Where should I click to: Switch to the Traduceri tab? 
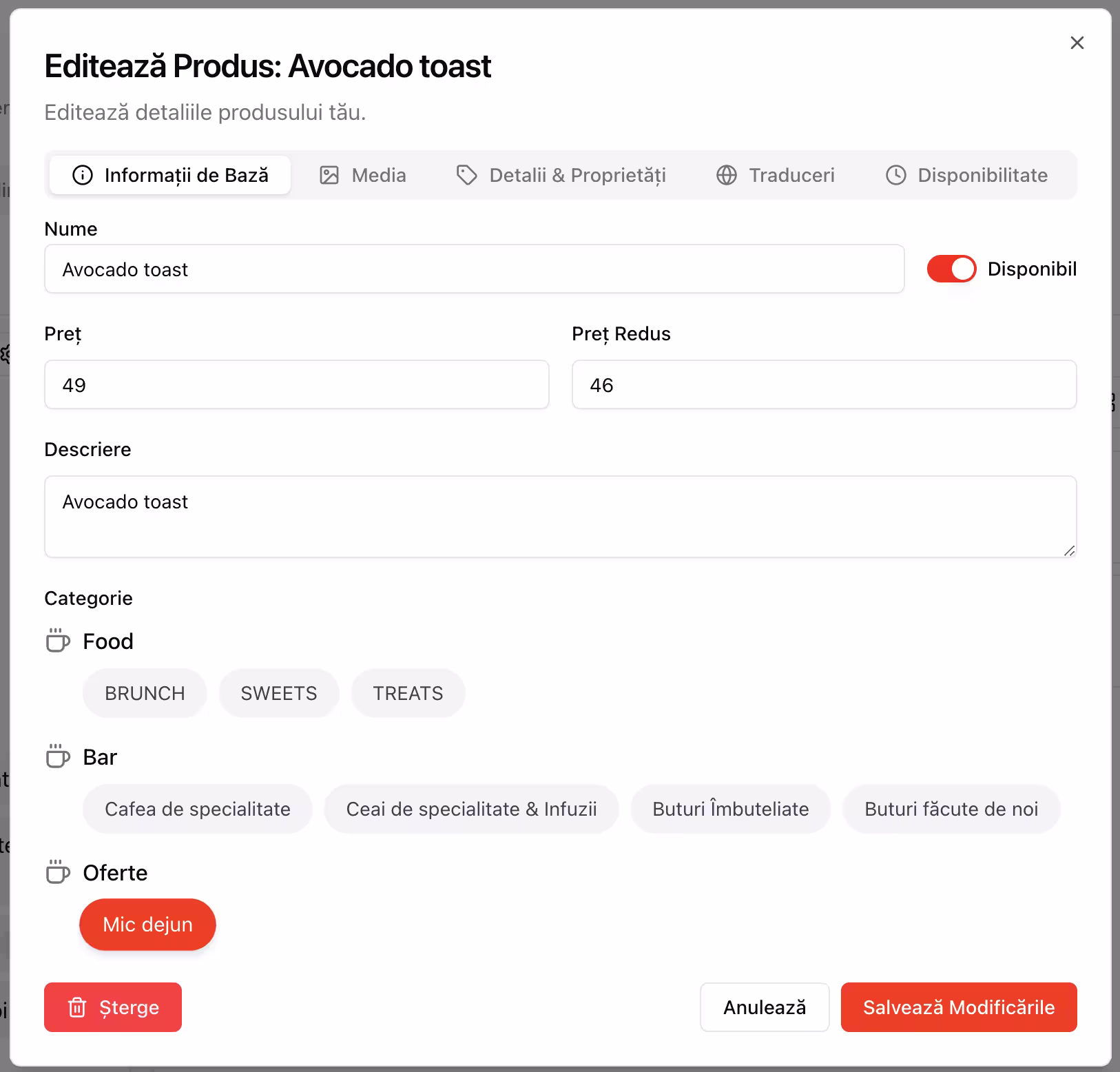click(776, 175)
